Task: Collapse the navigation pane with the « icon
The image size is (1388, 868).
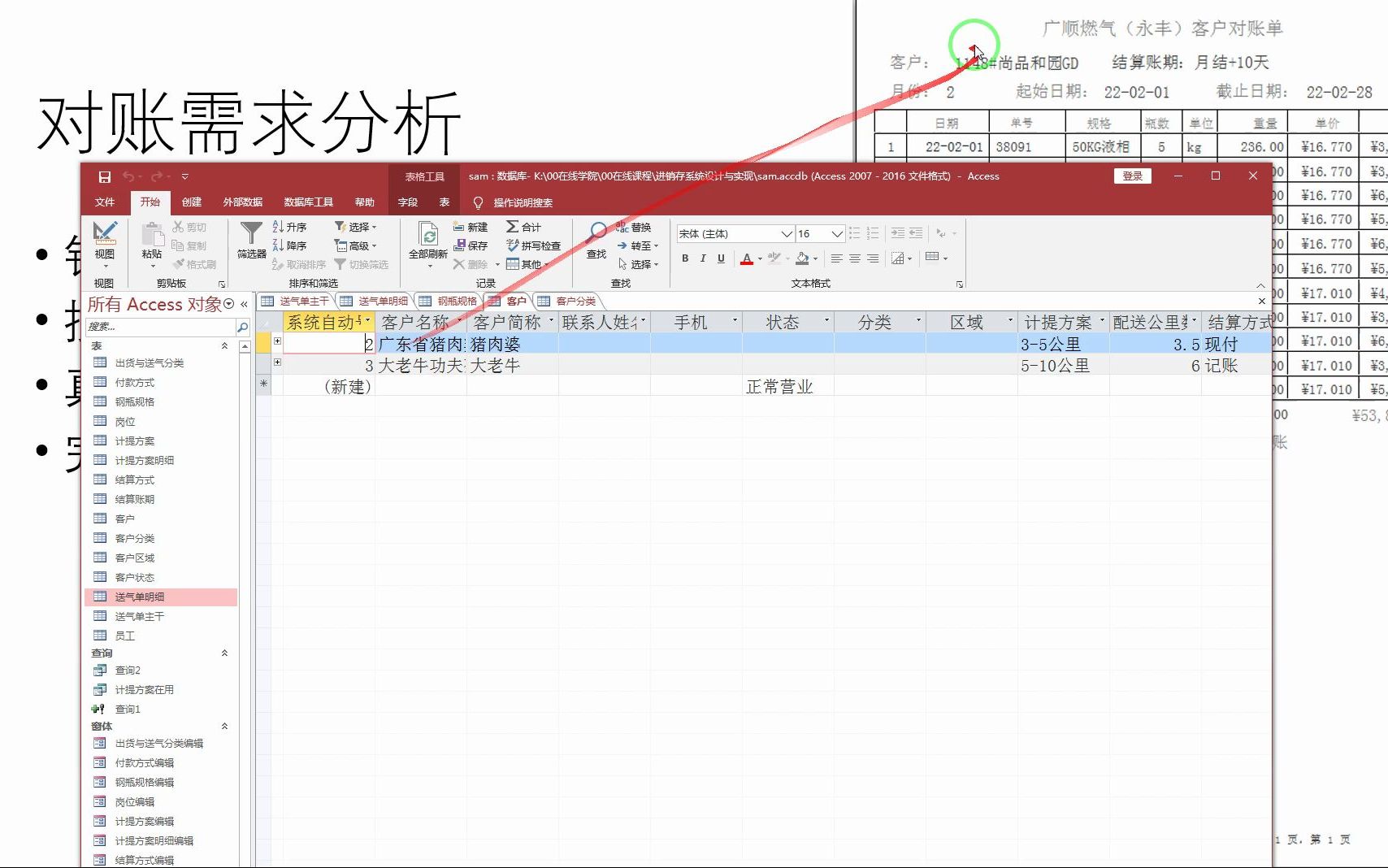Action: tap(244, 304)
